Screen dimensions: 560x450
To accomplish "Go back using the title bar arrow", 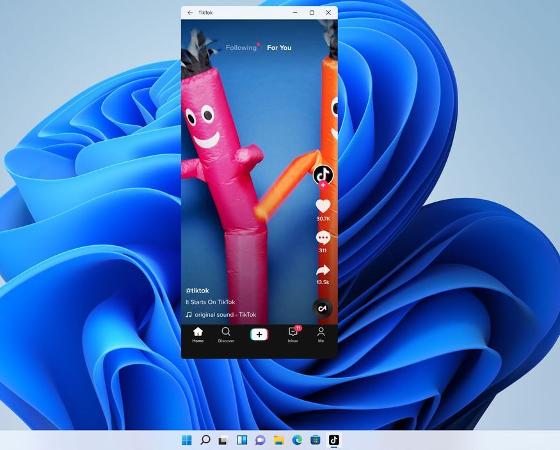I will [x=190, y=12].
